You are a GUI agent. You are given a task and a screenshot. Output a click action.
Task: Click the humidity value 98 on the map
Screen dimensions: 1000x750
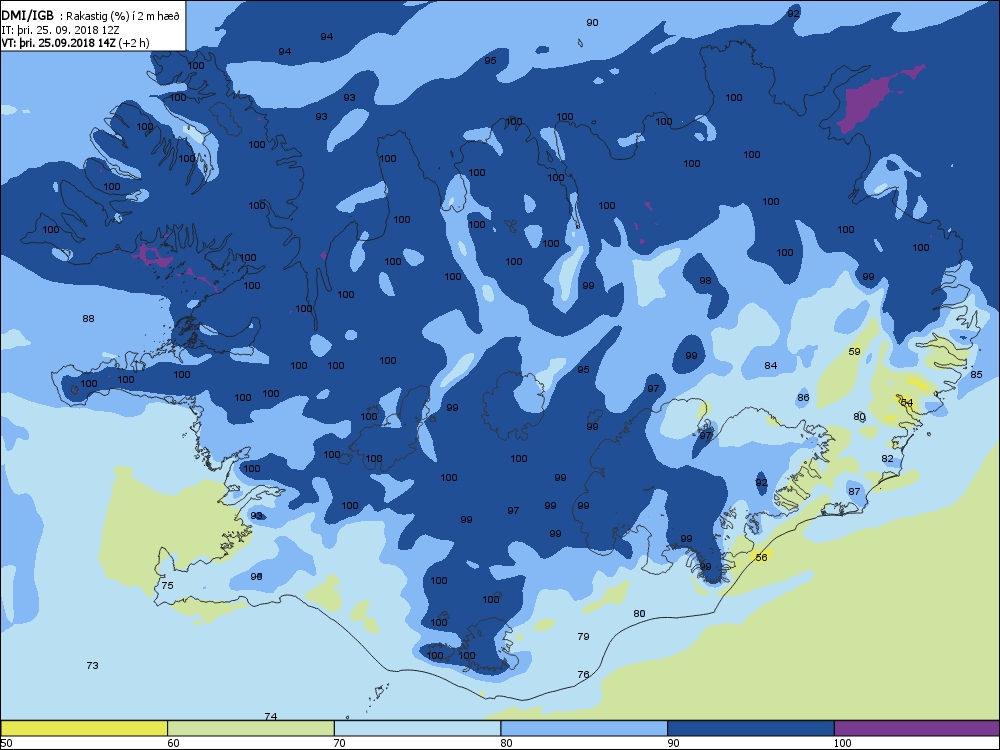click(705, 281)
